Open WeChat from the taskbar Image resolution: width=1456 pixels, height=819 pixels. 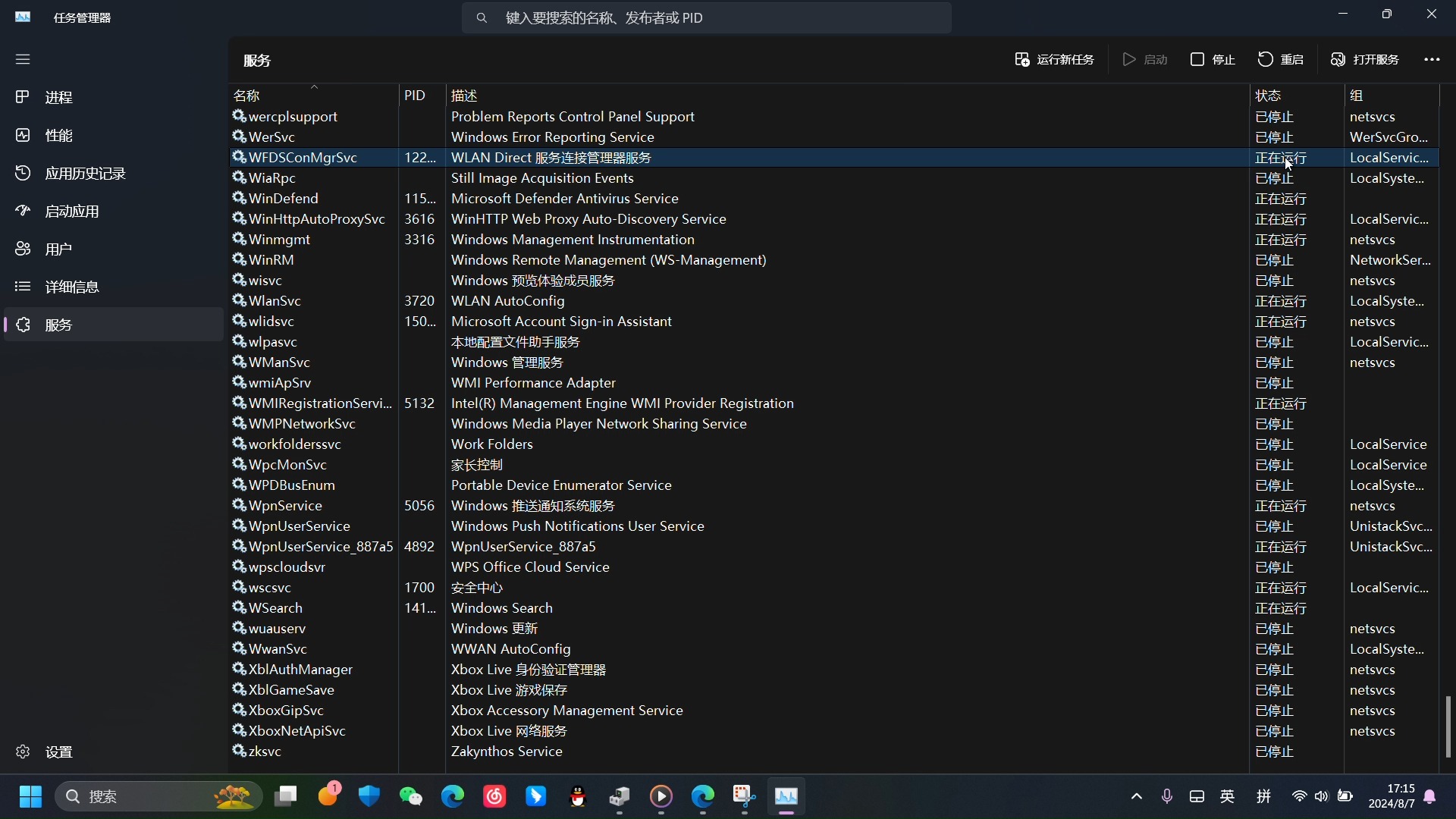(411, 796)
